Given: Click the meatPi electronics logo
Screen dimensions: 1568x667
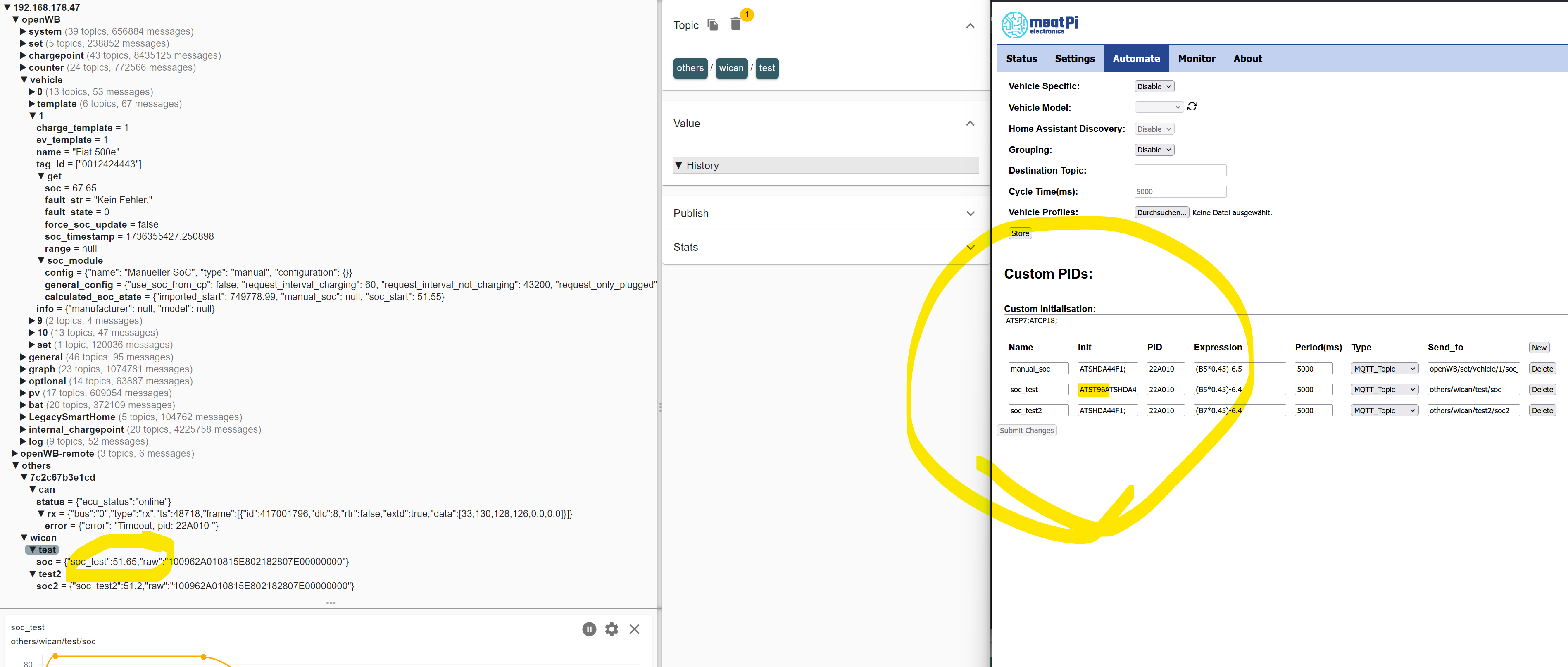Looking at the screenshot, I should [x=1040, y=24].
